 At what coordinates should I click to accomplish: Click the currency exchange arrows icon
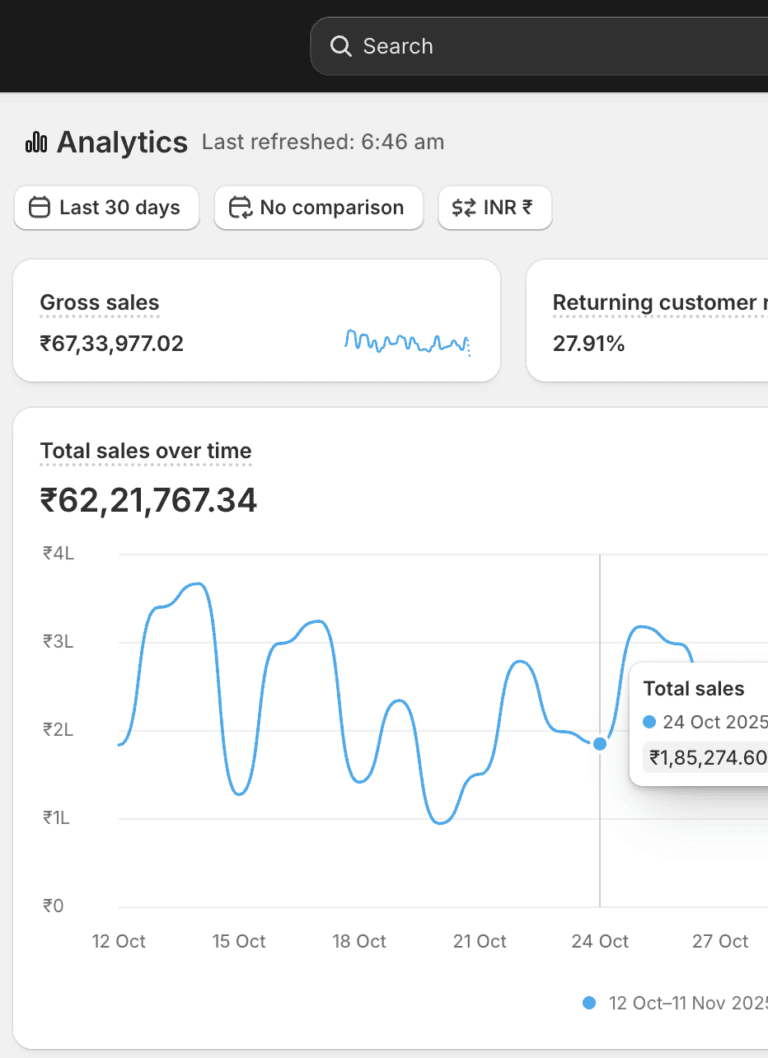click(464, 208)
